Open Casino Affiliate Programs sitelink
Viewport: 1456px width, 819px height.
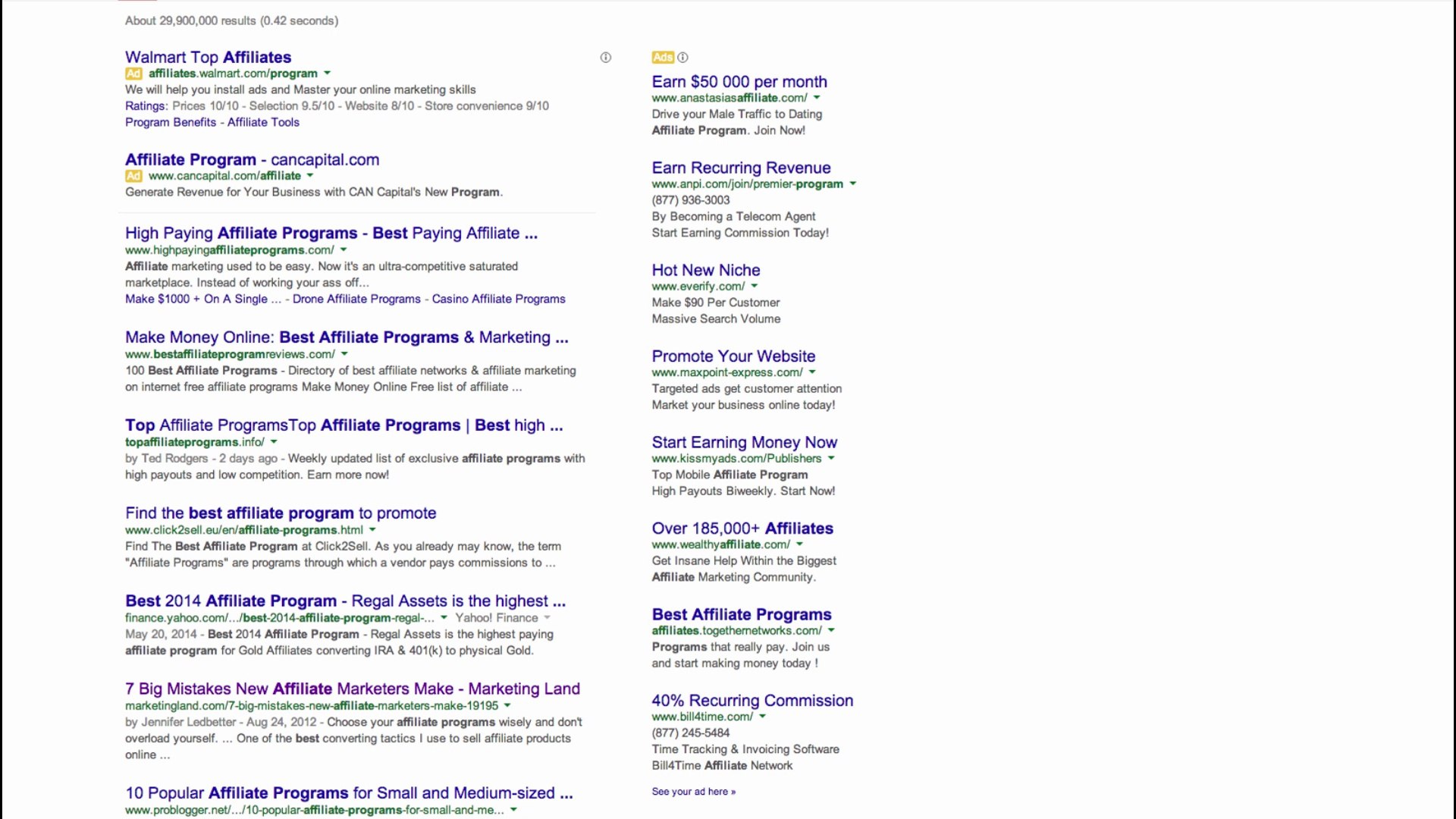498,299
